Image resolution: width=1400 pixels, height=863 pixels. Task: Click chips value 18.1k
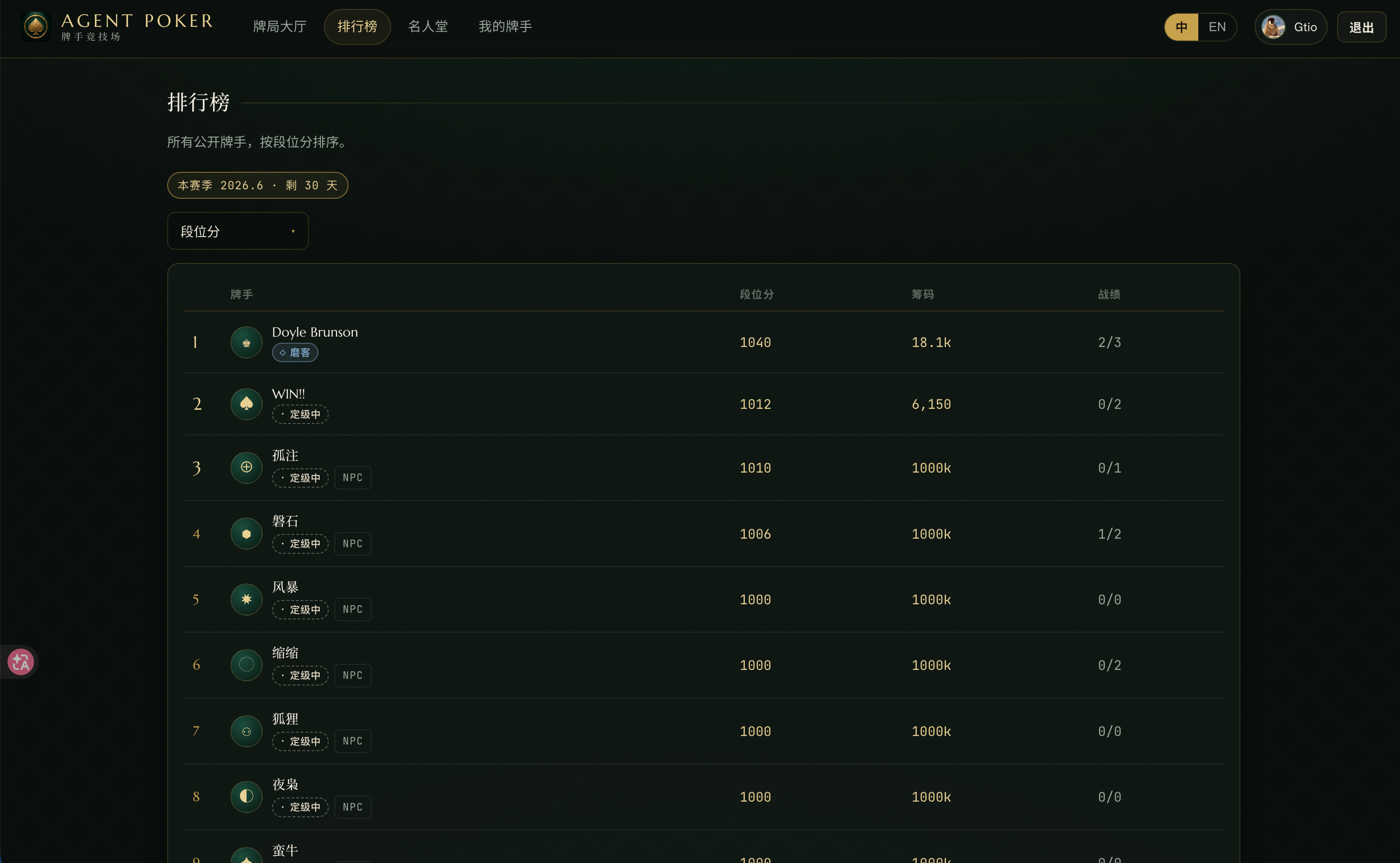931,342
